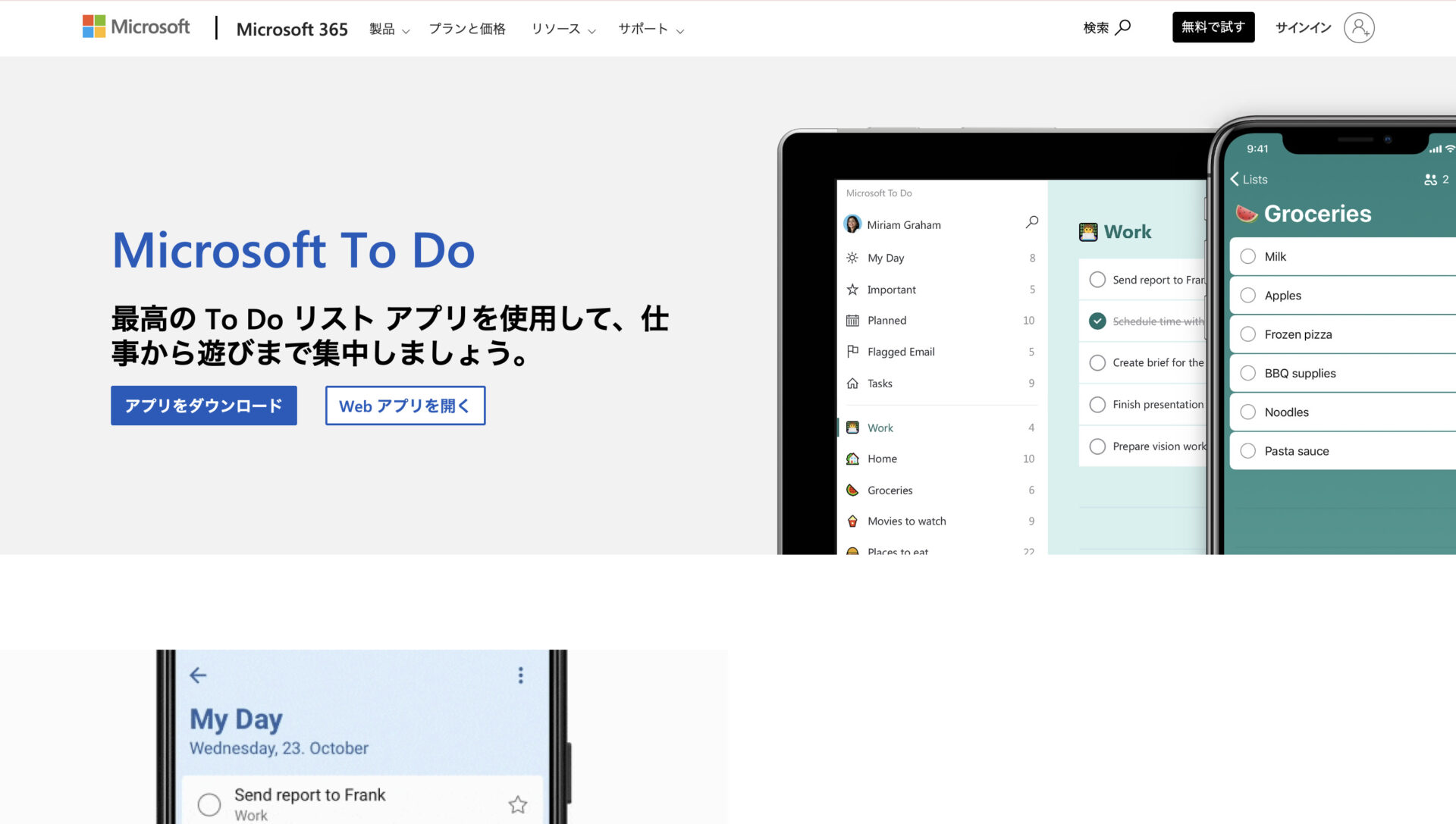
Task: Uncheck the completed Schedule time task
Action: 1097,321
